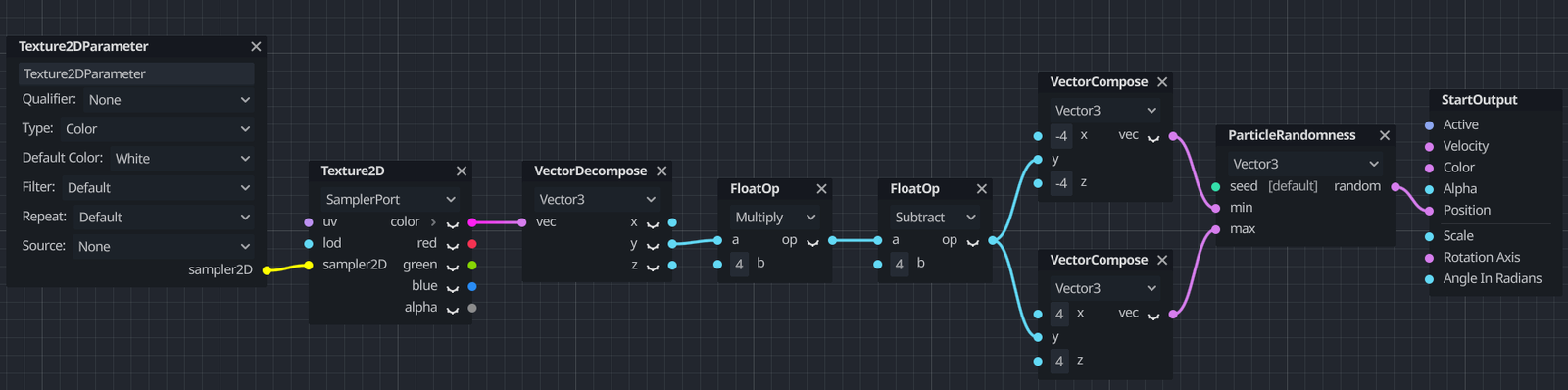
Task: Open the Repeat dropdown
Action: coord(164,218)
